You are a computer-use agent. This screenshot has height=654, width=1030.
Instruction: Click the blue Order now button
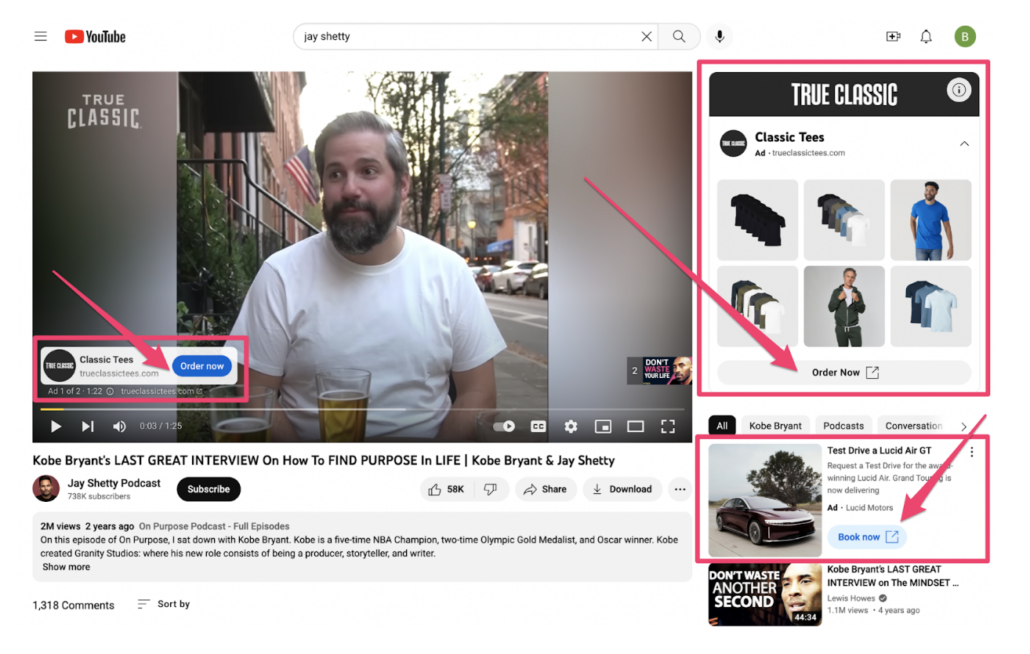click(x=202, y=366)
